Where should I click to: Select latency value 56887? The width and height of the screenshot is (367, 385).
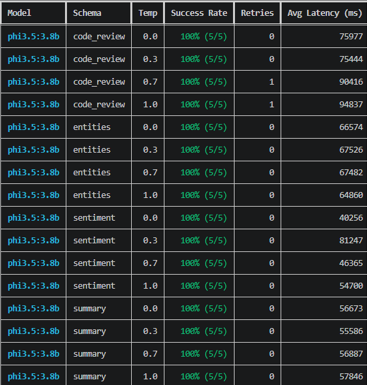351,354
